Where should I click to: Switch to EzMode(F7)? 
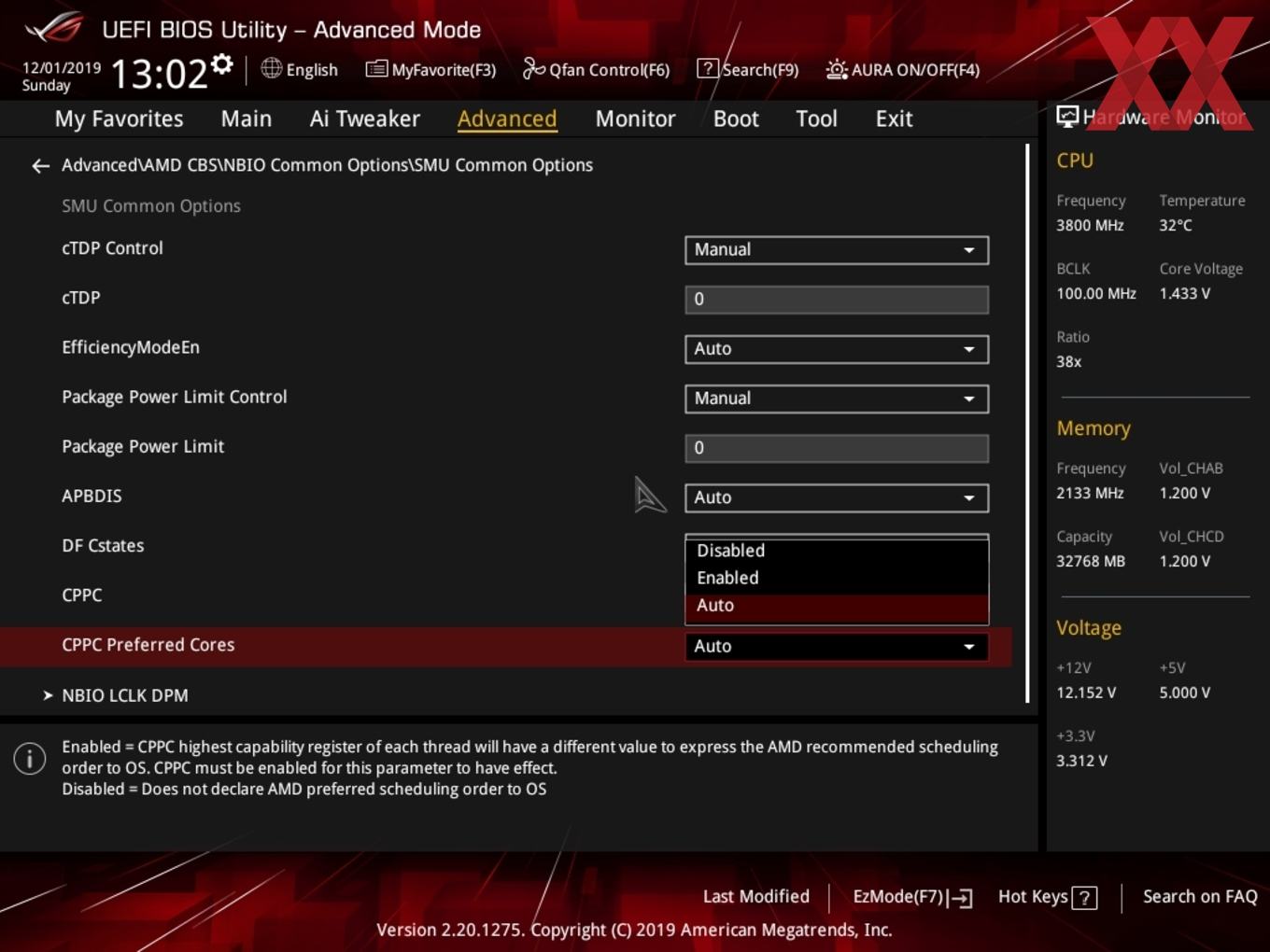pos(912,897)
